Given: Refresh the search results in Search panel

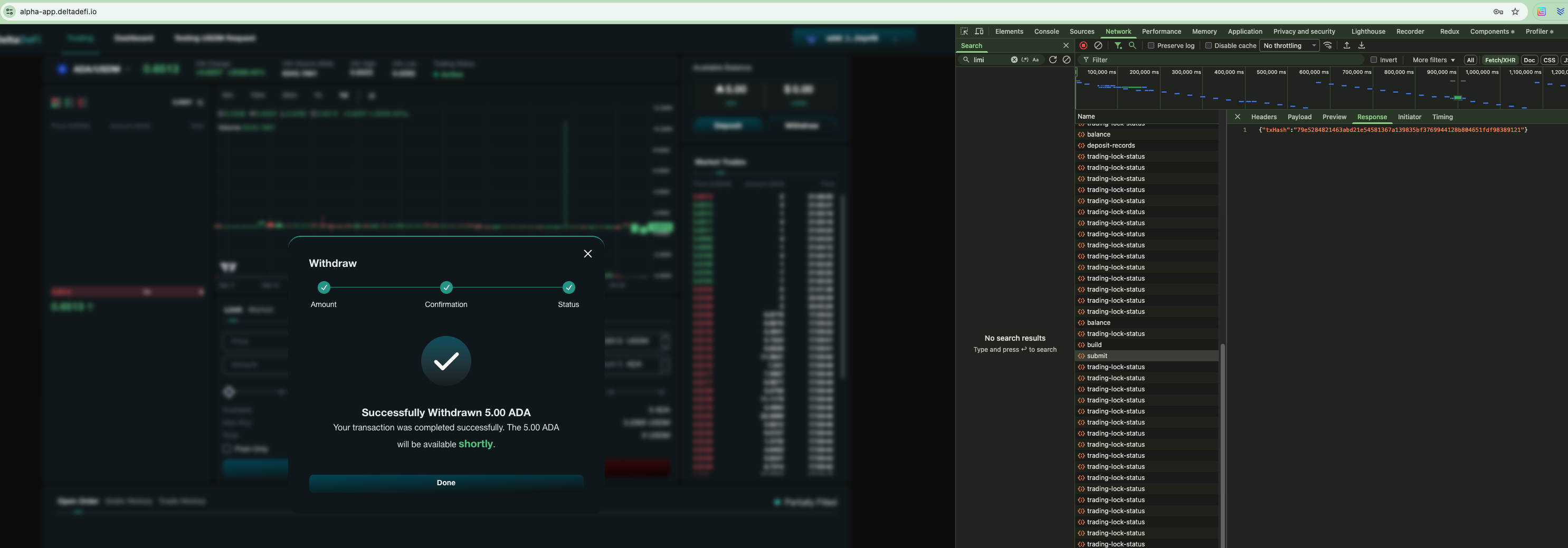Looking at the screenshot, I should (x=1052, y=60).
